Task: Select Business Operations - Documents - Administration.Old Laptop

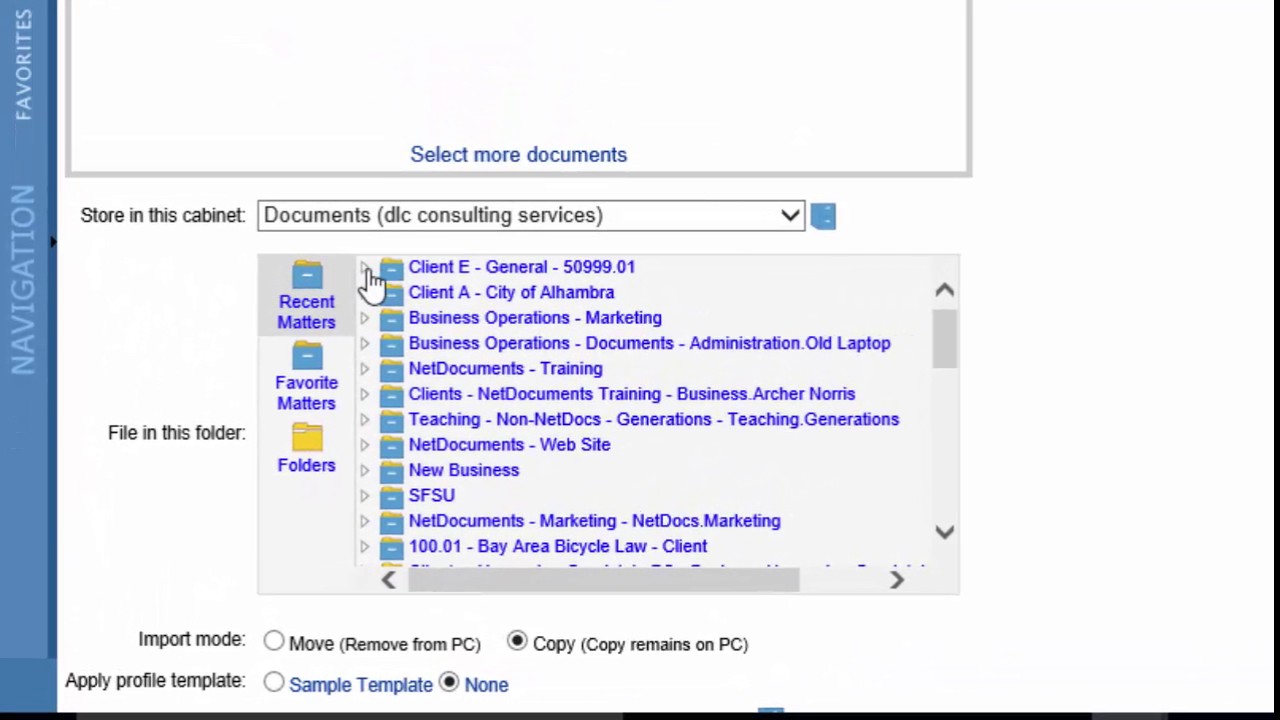Action: (x=649, y=343)
